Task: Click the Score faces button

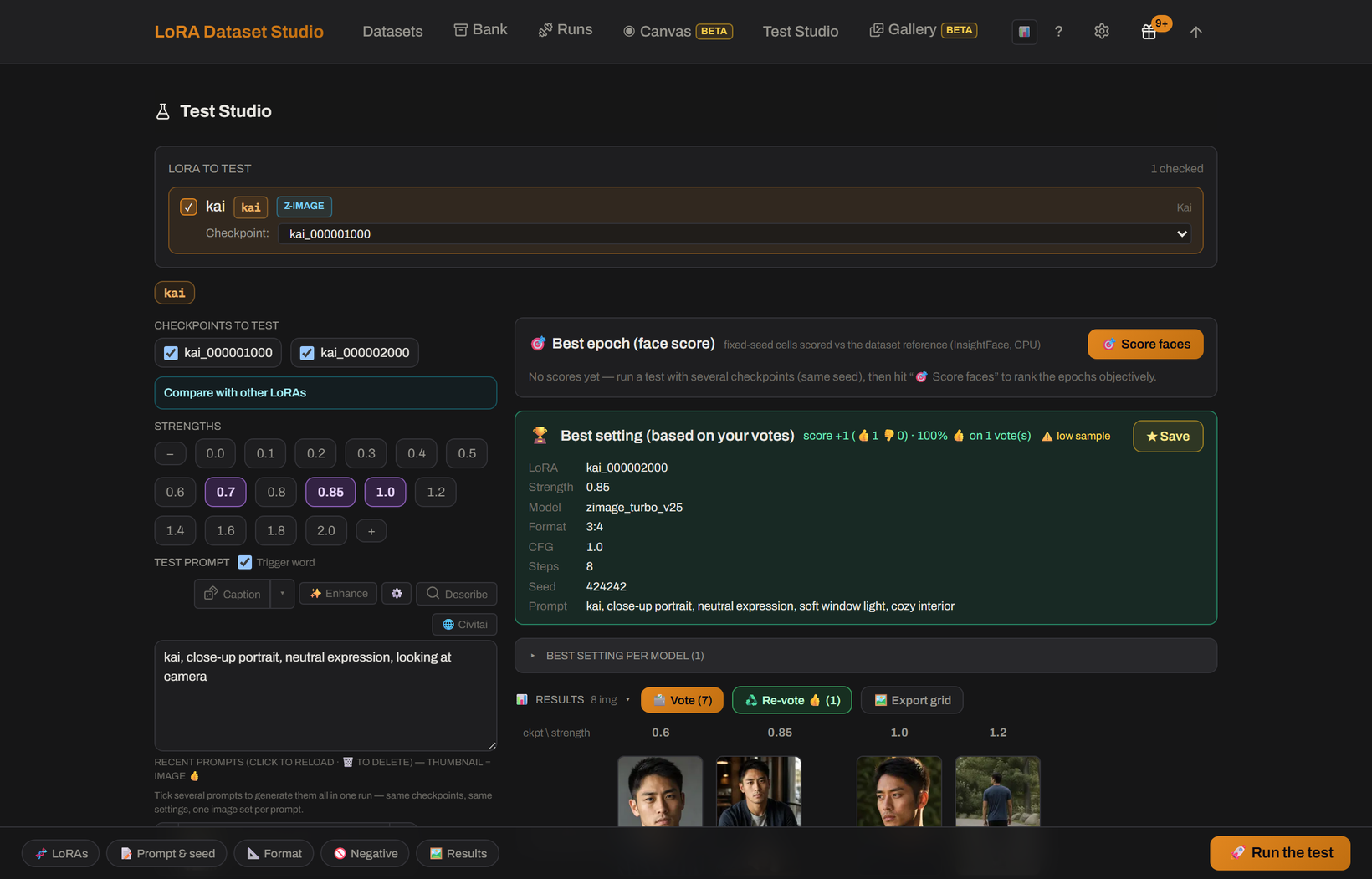Action: [x=1145, y=345]
